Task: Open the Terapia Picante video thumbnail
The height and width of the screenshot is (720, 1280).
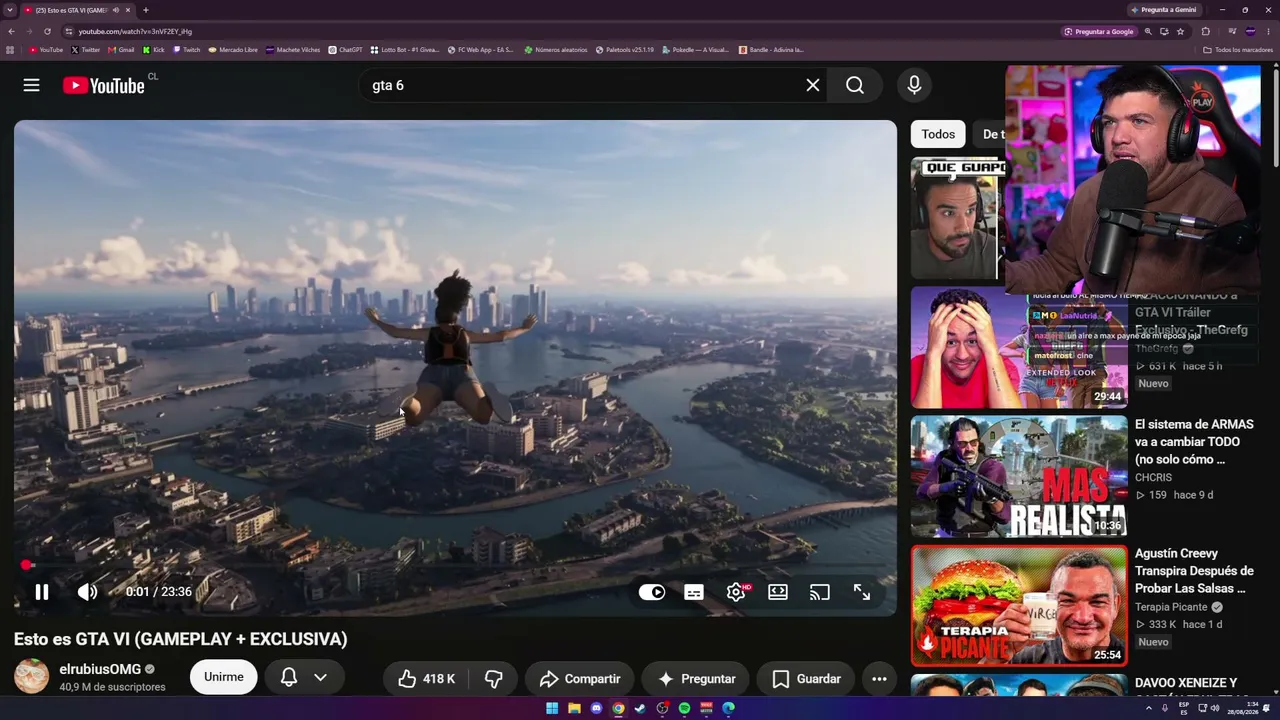Action: 1018,606
